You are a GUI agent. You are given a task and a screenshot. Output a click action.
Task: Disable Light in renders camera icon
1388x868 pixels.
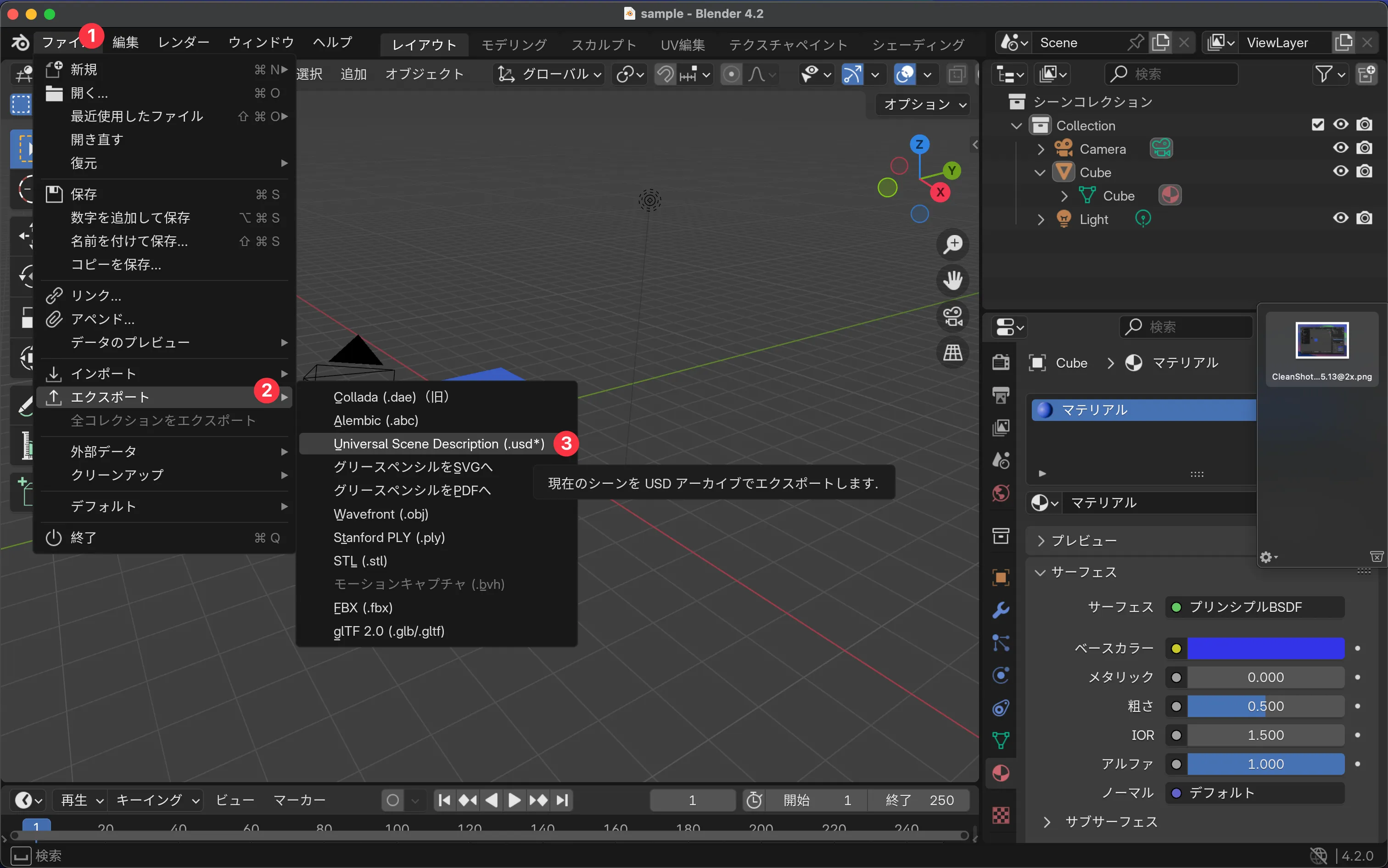coord(1365,219)
